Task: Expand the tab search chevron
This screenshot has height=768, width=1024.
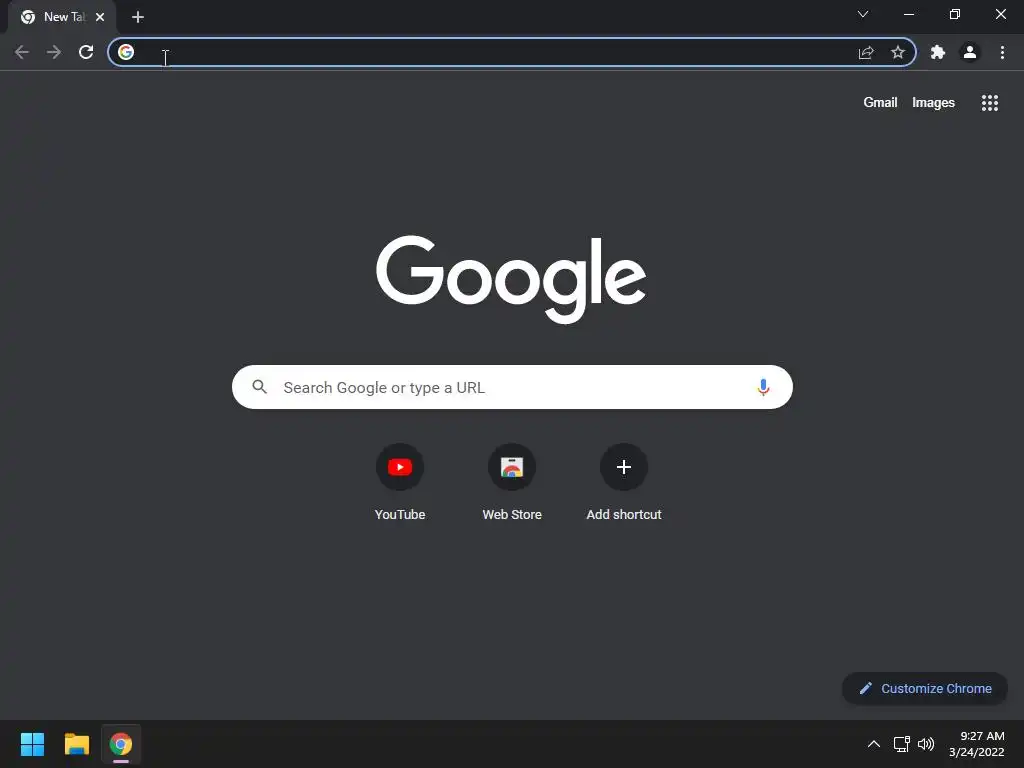Action: [x=863, y=14]
